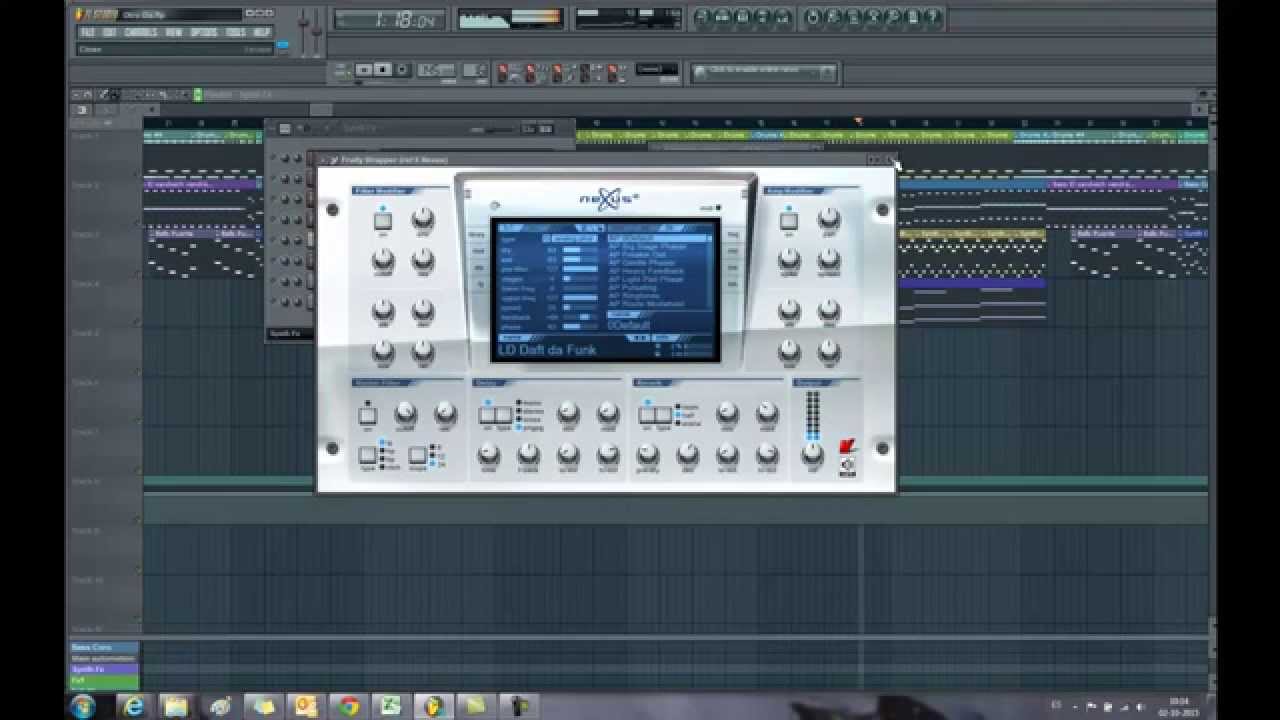Open Outlook from taskbar
This screenshot has width=1280, height=720.
(305, 706)
